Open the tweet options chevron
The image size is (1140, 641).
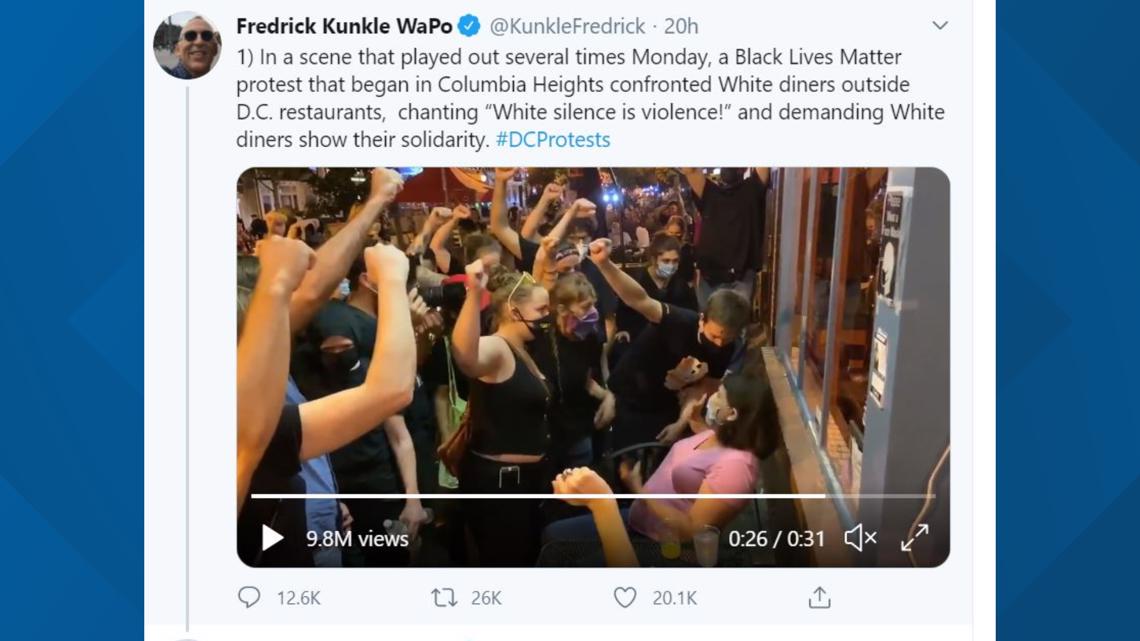pos(939,26)
